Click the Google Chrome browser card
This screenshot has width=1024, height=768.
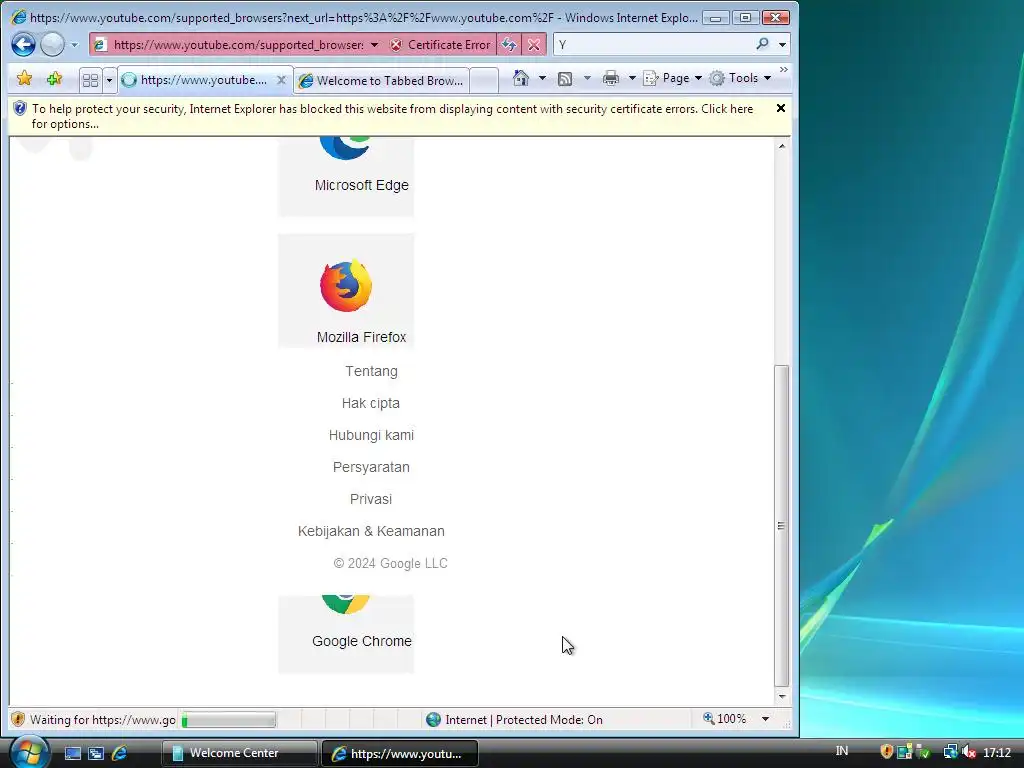pos(346,633)
